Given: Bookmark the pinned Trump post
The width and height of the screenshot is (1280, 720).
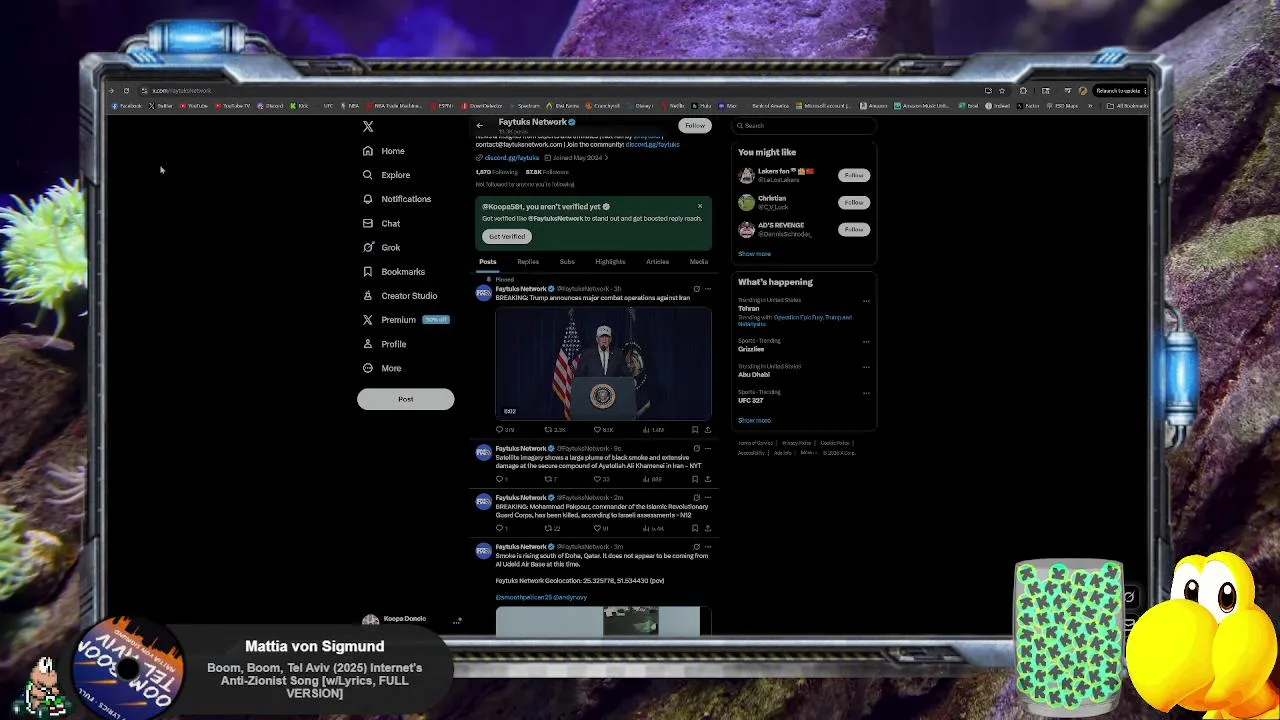Looking at the screenshot, I should point(695,429).
